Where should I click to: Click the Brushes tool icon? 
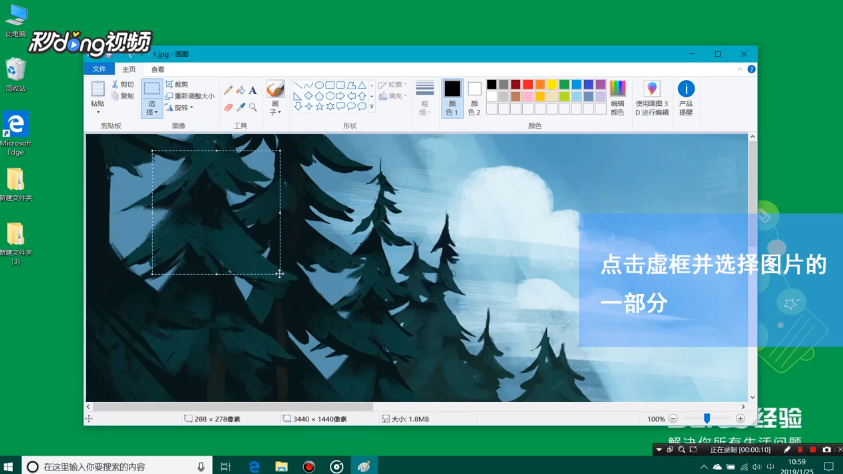tap(275, 89)
